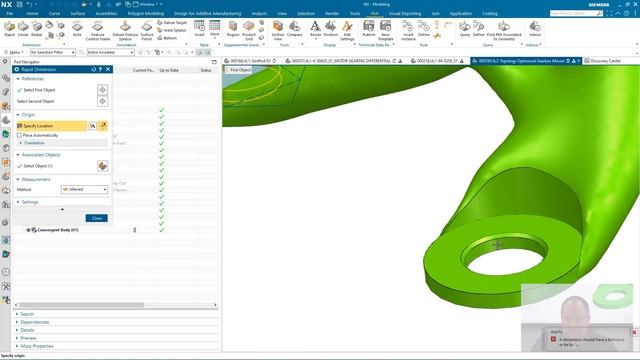Open Feature Control Frame tool
Image resolution: width=640 pixels, height=360 pixels.
pos(98,30)
